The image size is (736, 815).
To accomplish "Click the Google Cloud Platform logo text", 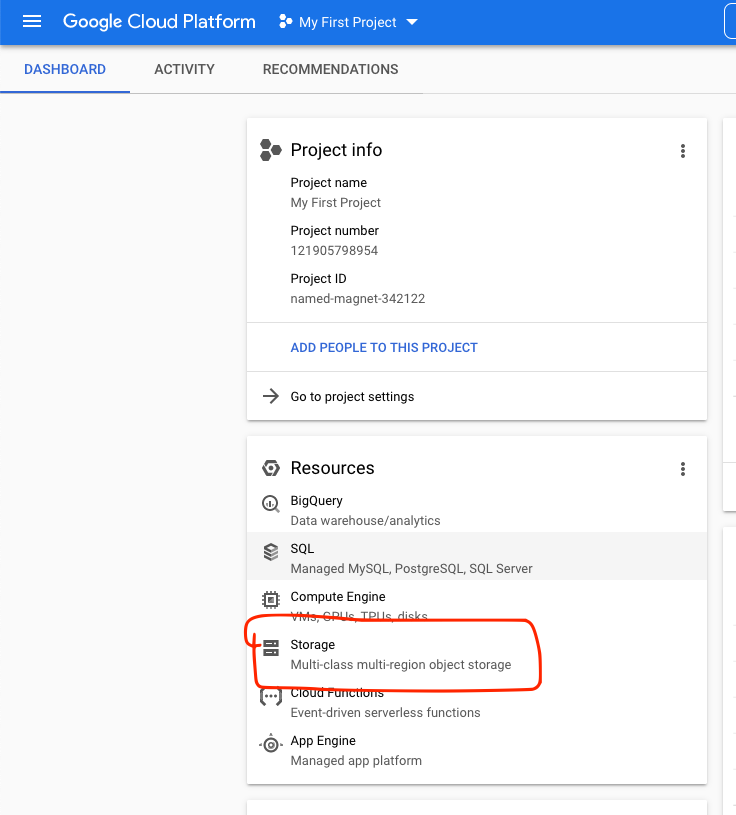I will [x=159, y=22].
